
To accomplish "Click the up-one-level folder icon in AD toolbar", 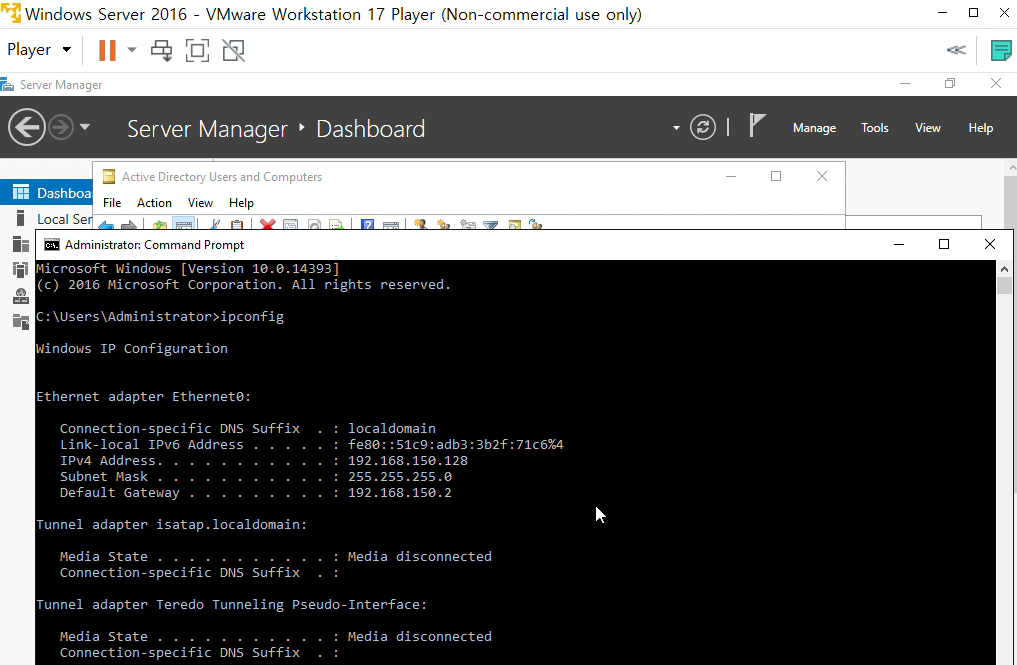I will pos(160,224).
